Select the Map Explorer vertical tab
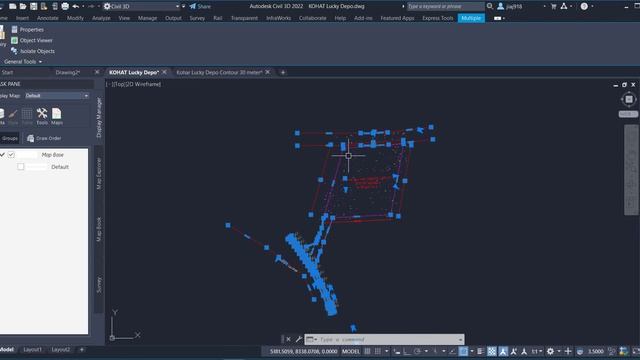640x360 pixels. (99, 173)
